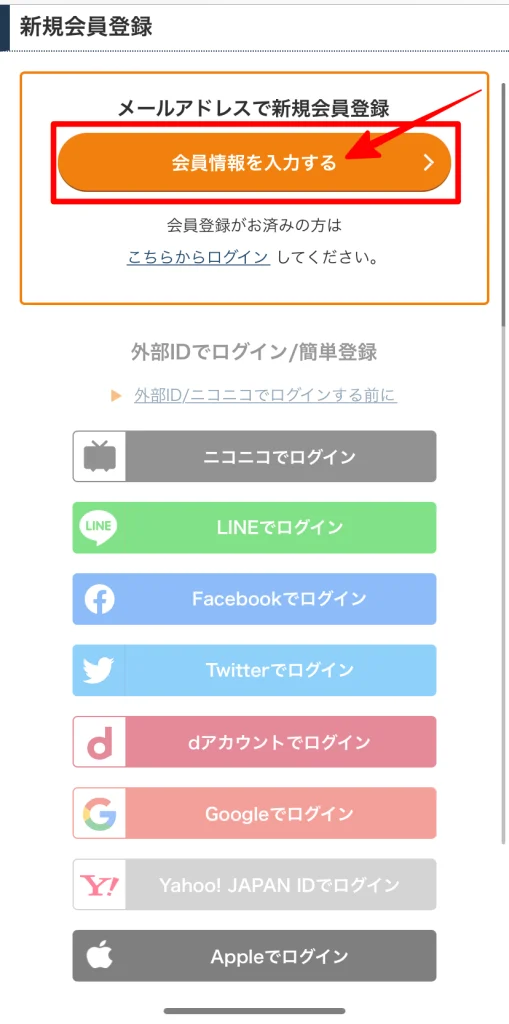Viewport: 509px width, 1024px height.
Task: Open the こちらからログイン link
Action: [x=198, y=257]
